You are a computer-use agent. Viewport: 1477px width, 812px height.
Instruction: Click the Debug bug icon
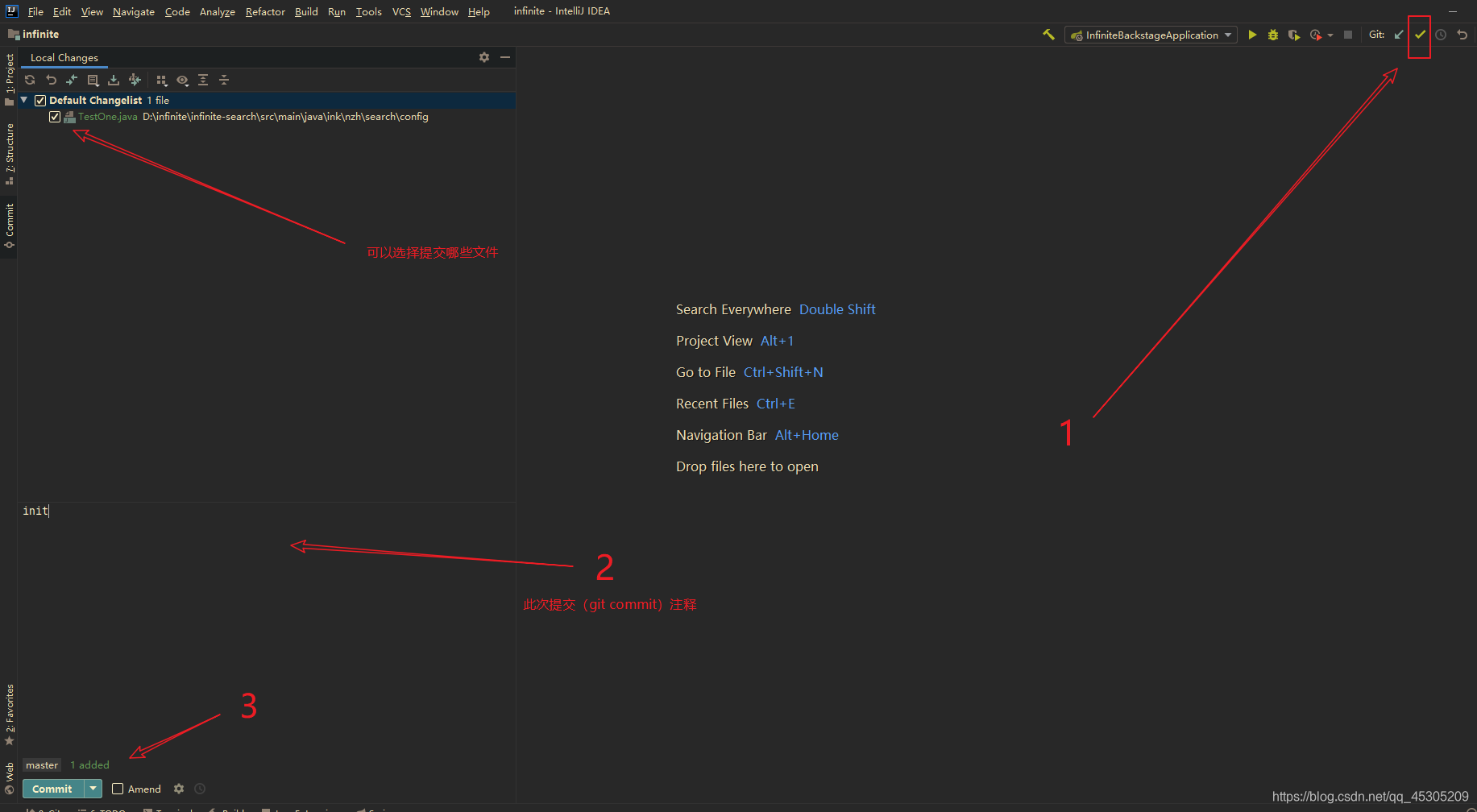(1273, 35)
